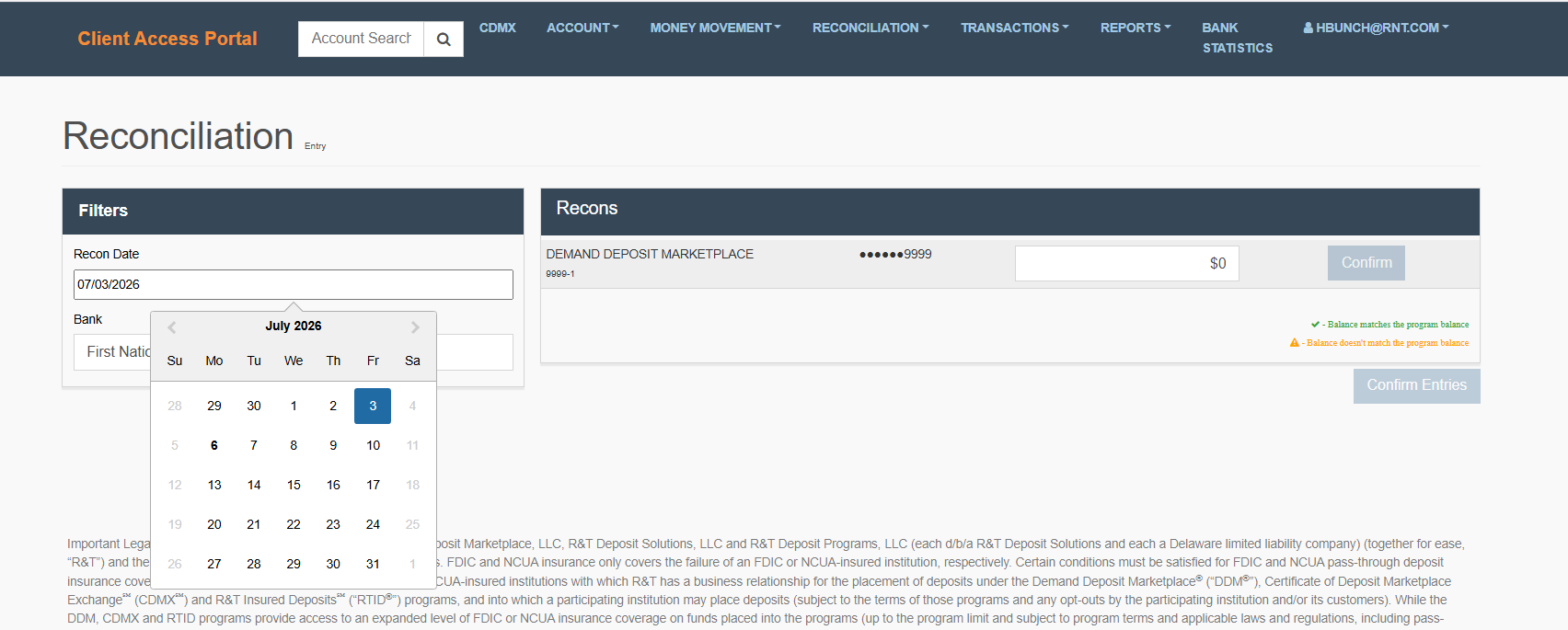Screen dimensions: 1568x630
Task: Open the Bank selection box
Action: 294,352
